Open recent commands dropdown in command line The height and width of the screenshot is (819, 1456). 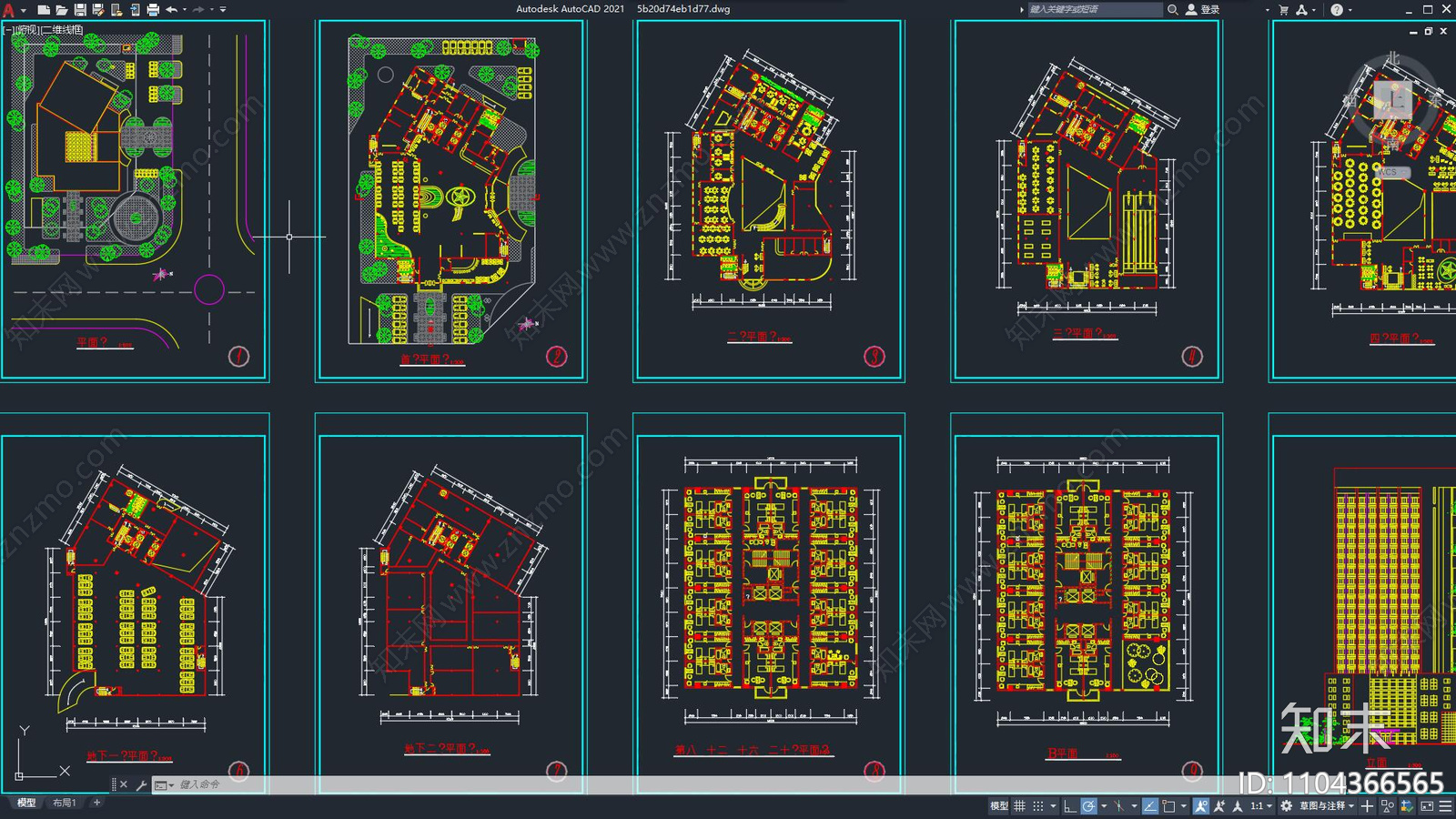[x=164, y=784]
